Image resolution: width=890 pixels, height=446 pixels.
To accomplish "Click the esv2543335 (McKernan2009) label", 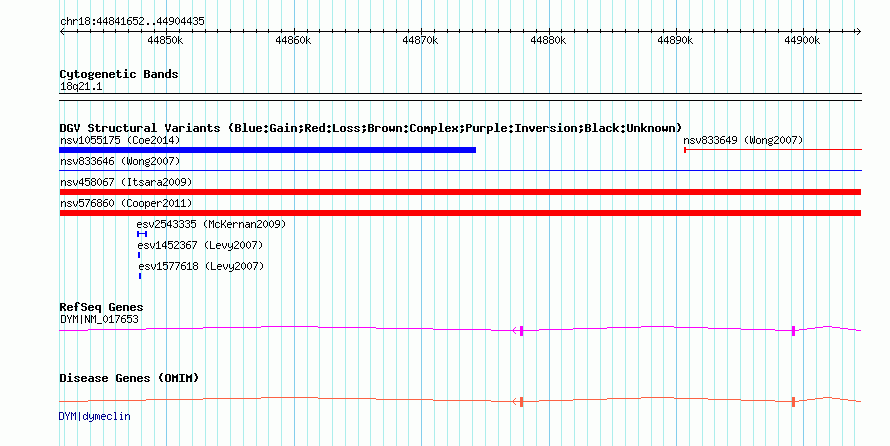I will tap(211, 224).
